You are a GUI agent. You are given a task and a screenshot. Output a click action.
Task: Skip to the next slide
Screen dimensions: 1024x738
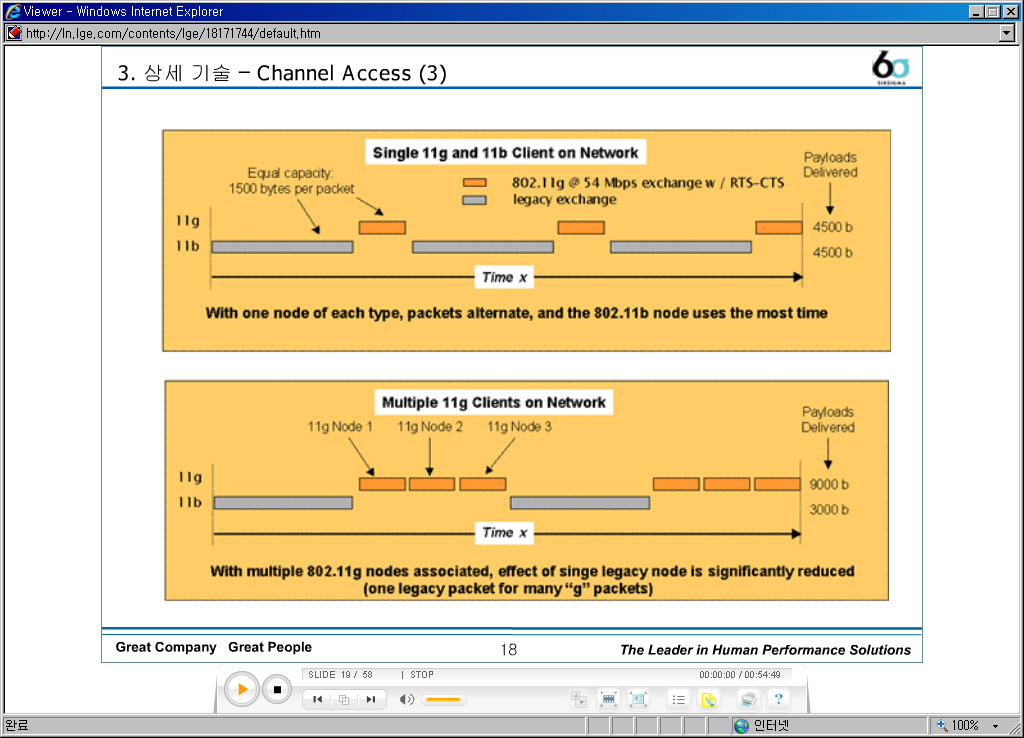click(x=371, y=699)
